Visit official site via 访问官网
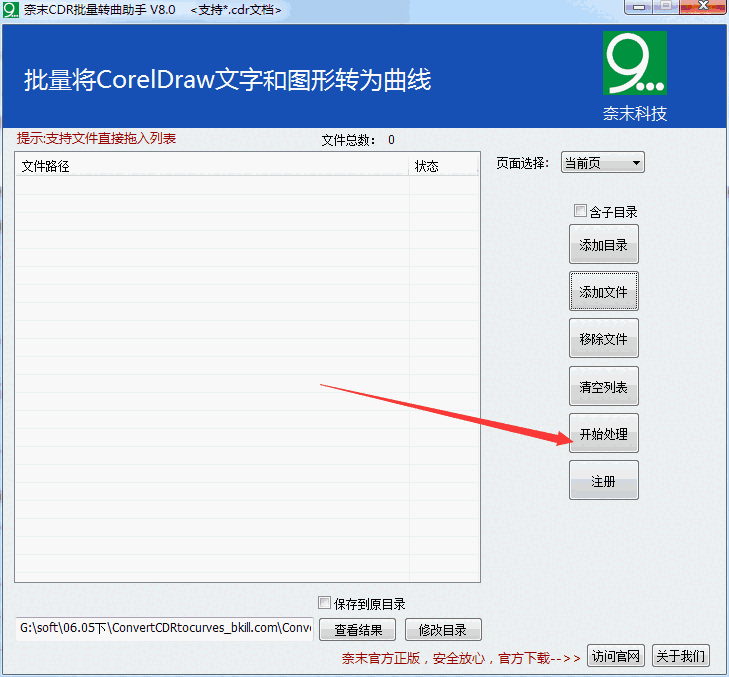The image size is (729, 677). [x=616, y=656]
